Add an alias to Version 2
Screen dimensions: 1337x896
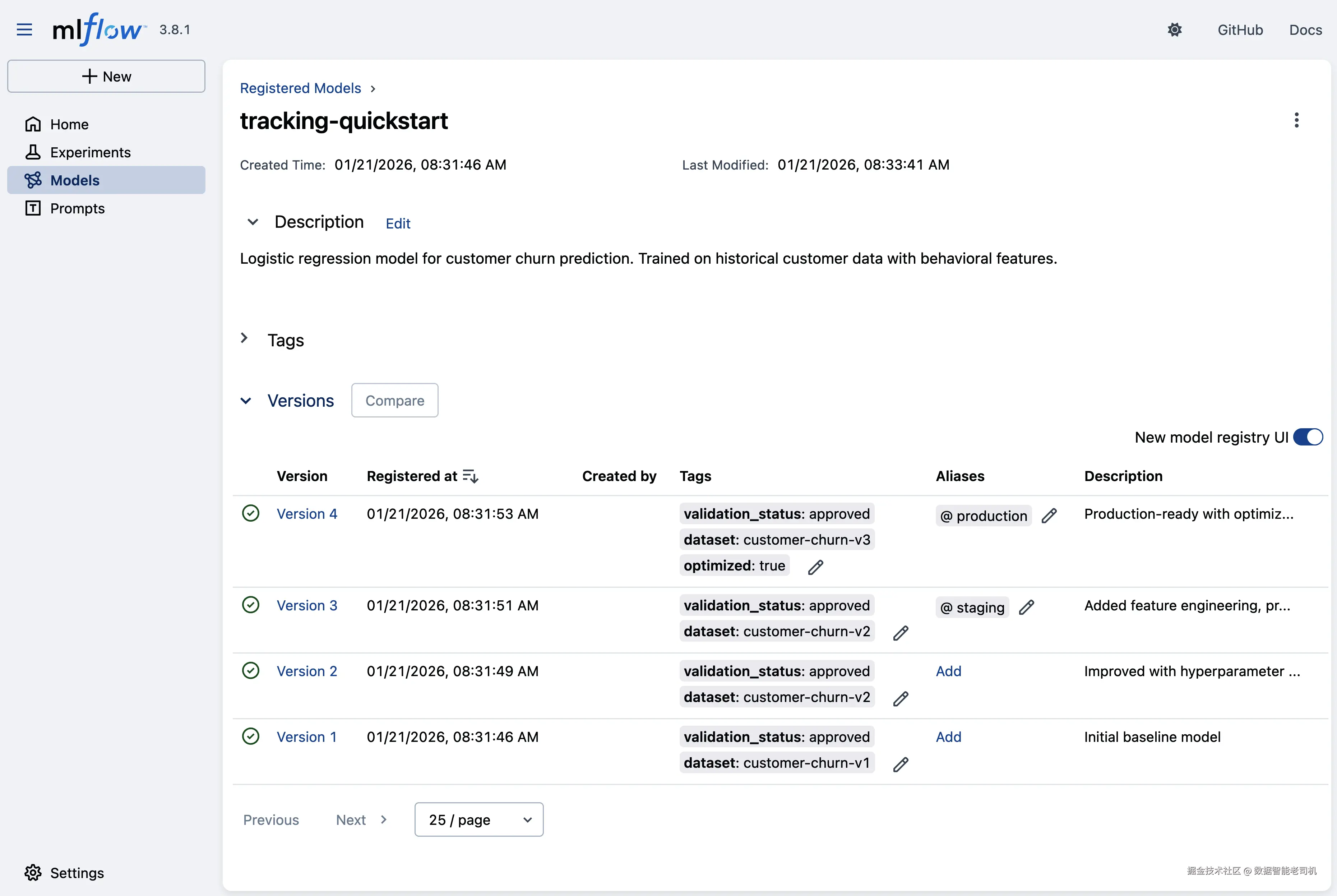click(948, 671)
